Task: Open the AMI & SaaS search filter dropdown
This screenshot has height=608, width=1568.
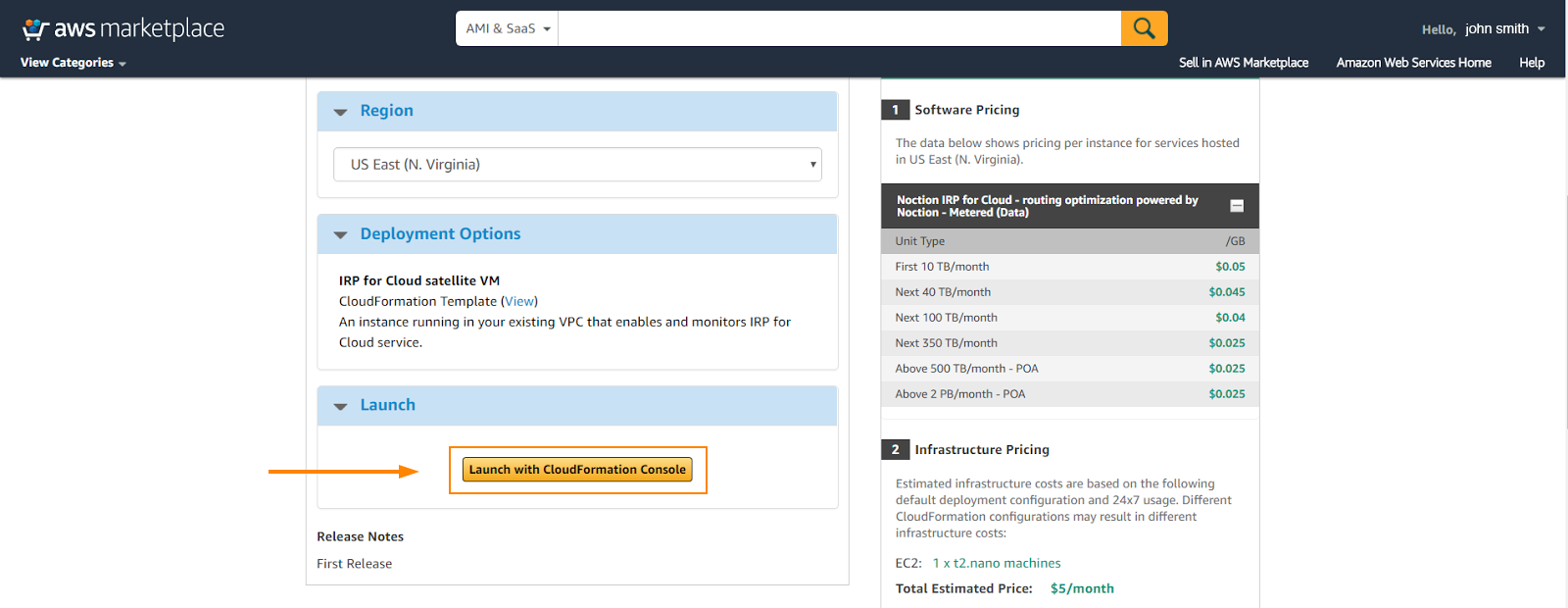Action: pos(508,28)
